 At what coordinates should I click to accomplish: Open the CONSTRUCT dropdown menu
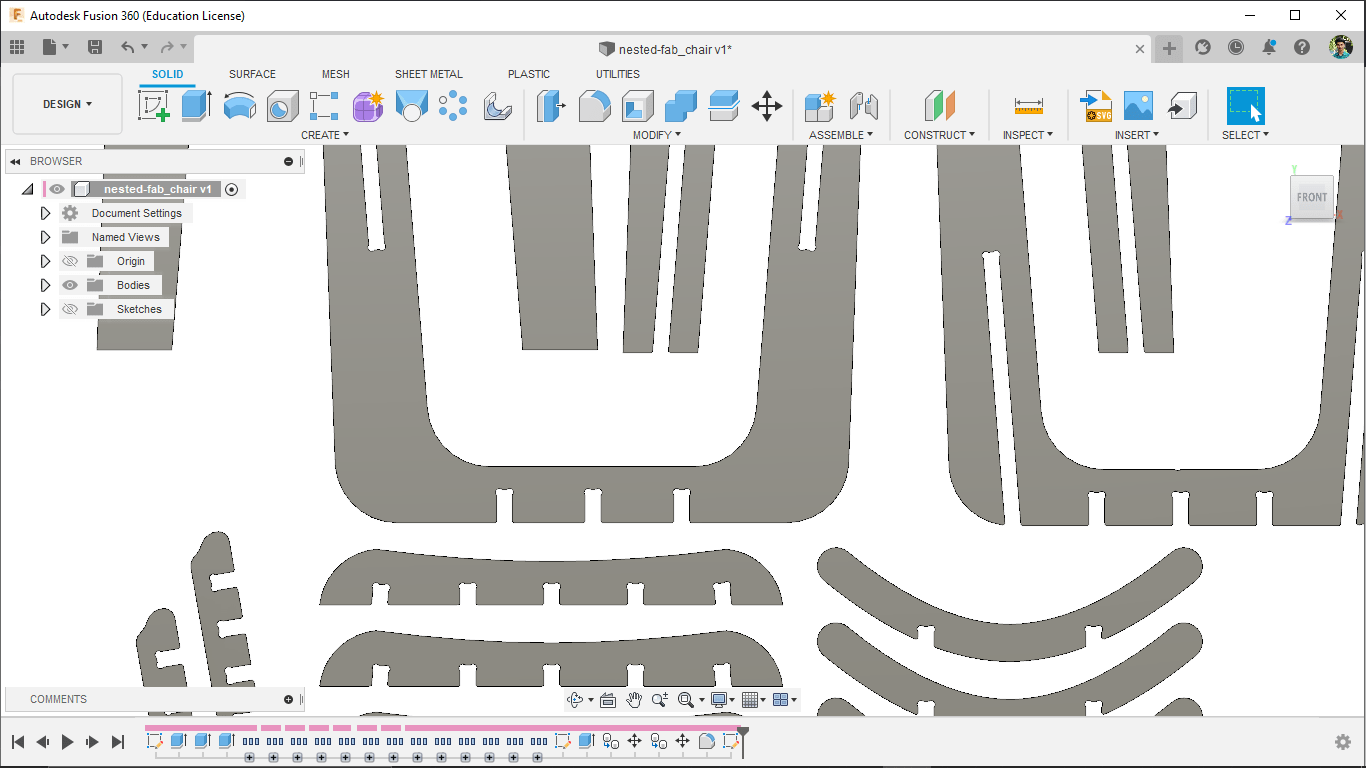point(939,135)
